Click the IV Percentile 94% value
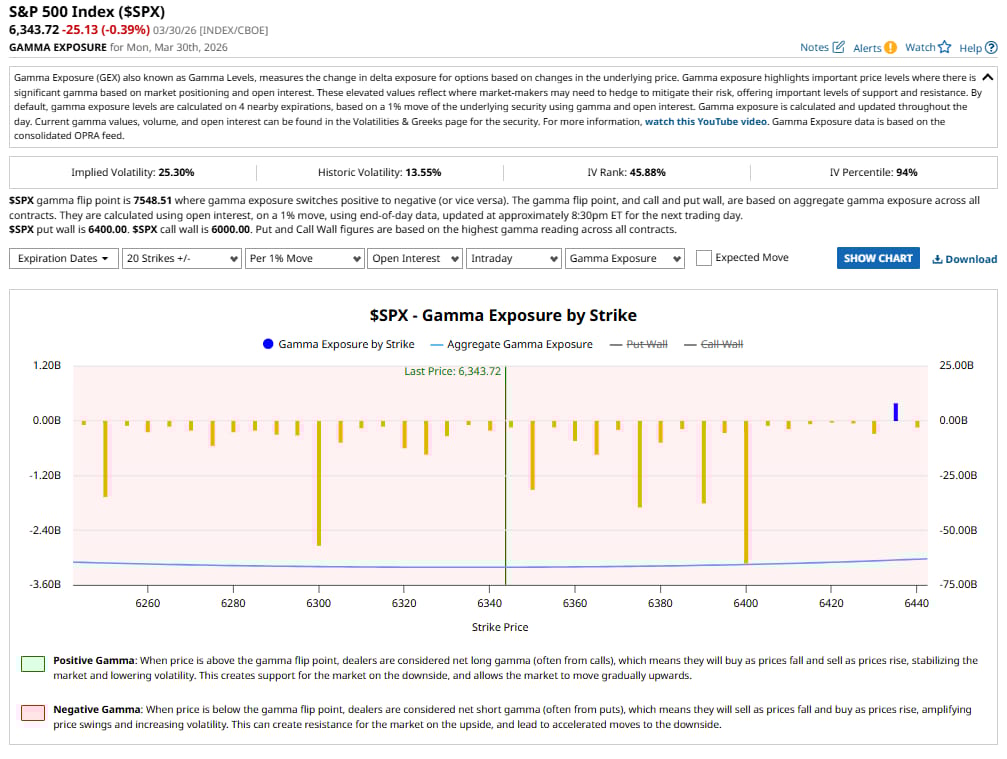 tap(906, 172)
